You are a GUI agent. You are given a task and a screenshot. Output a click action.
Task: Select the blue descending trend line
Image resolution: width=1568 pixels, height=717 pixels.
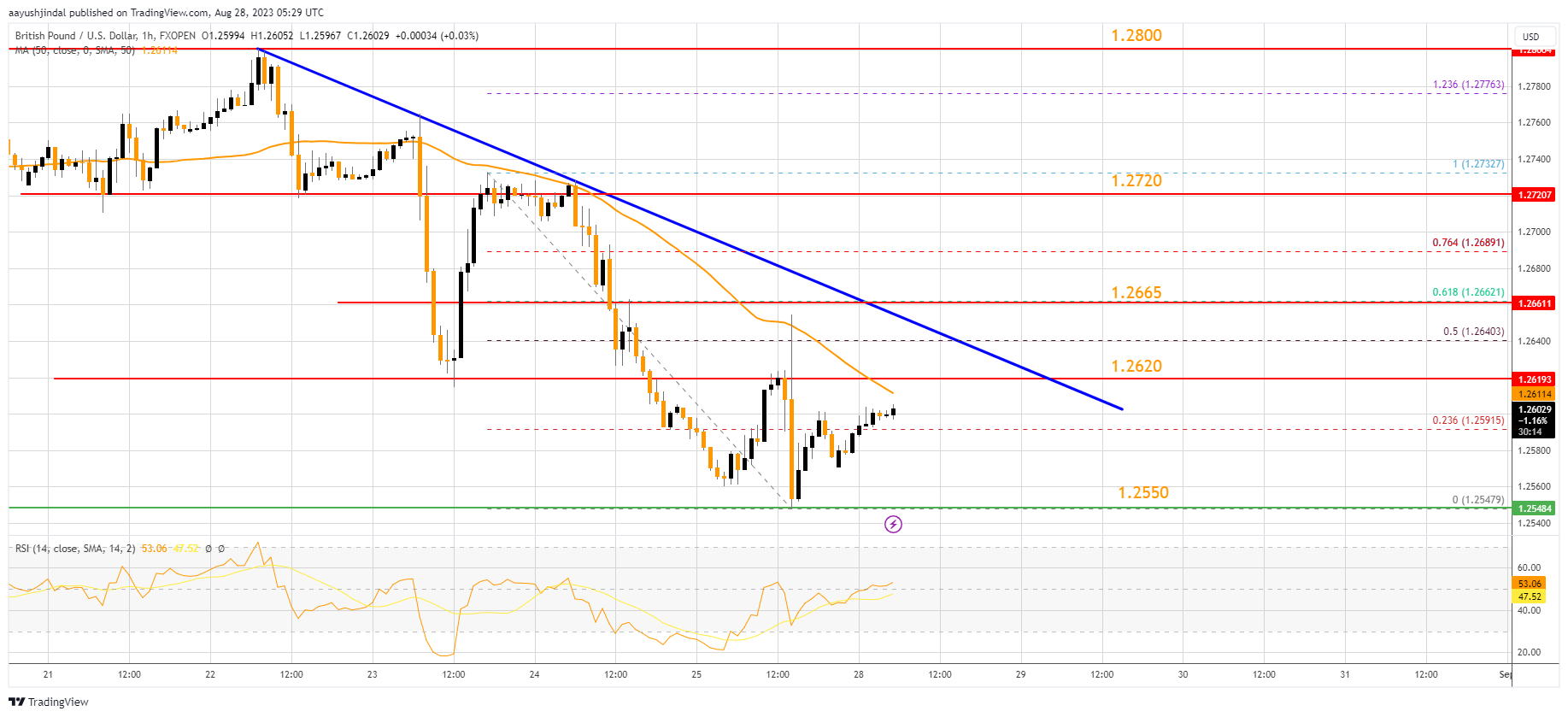pos(690,230)
